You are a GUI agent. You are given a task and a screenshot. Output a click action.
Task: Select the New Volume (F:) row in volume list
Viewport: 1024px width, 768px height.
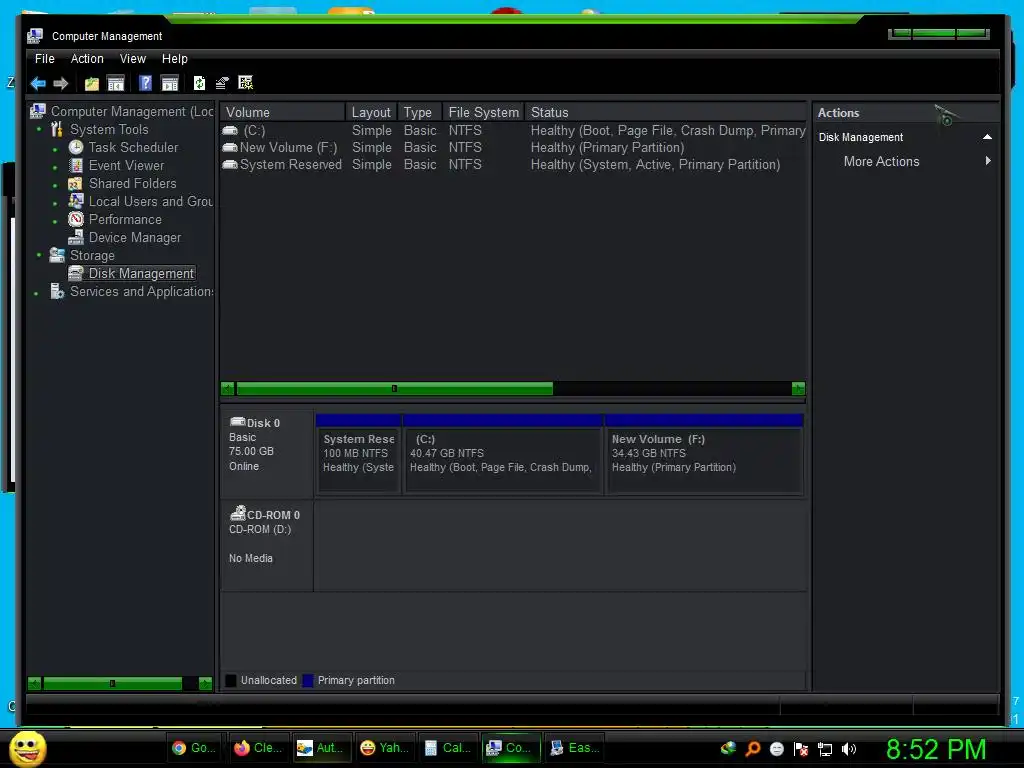click(x=513, y=148)
